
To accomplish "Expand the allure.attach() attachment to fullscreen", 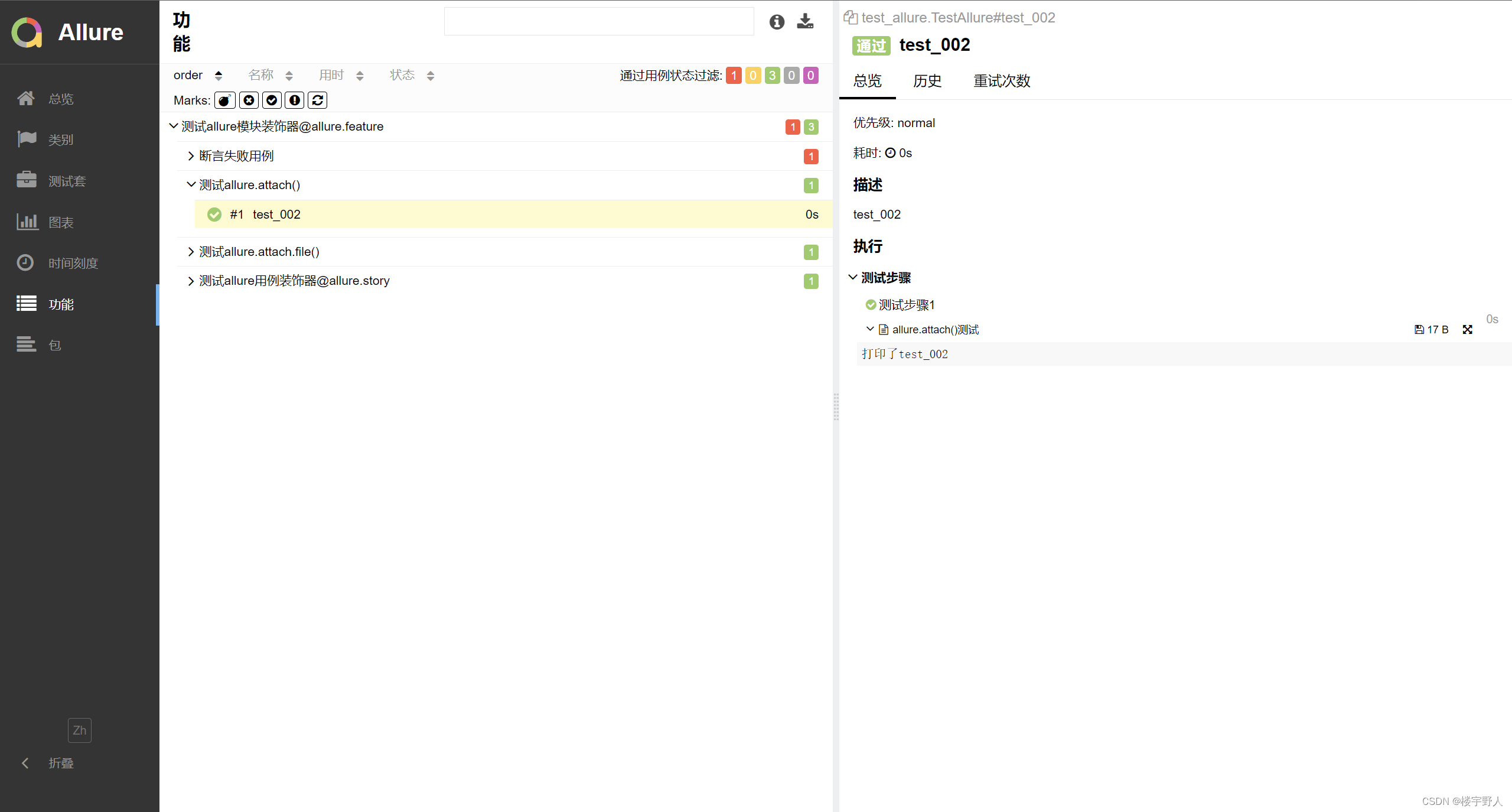I will (x=1467, y=330).
